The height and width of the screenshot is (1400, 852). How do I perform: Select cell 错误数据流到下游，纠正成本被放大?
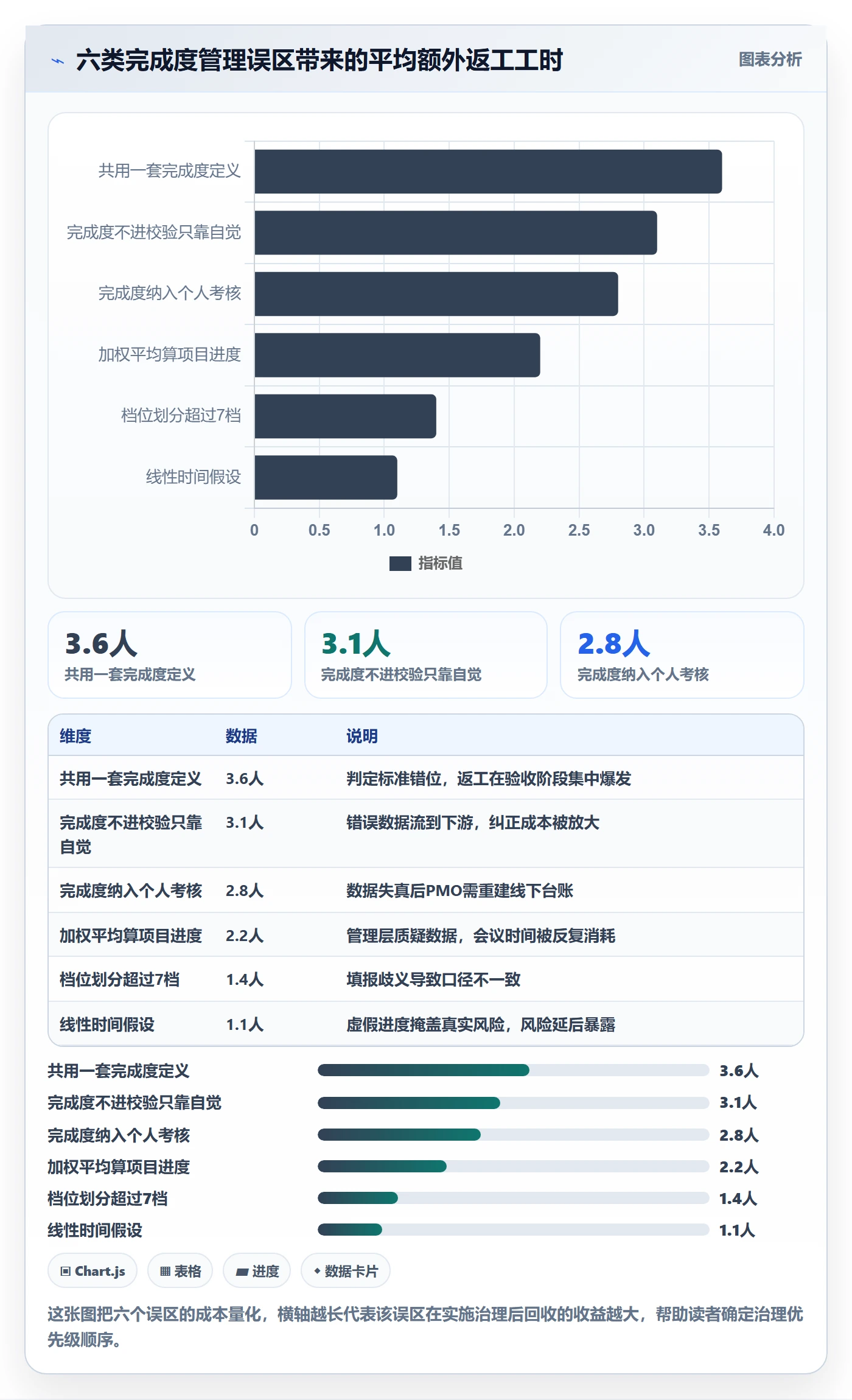click(473, 822)
